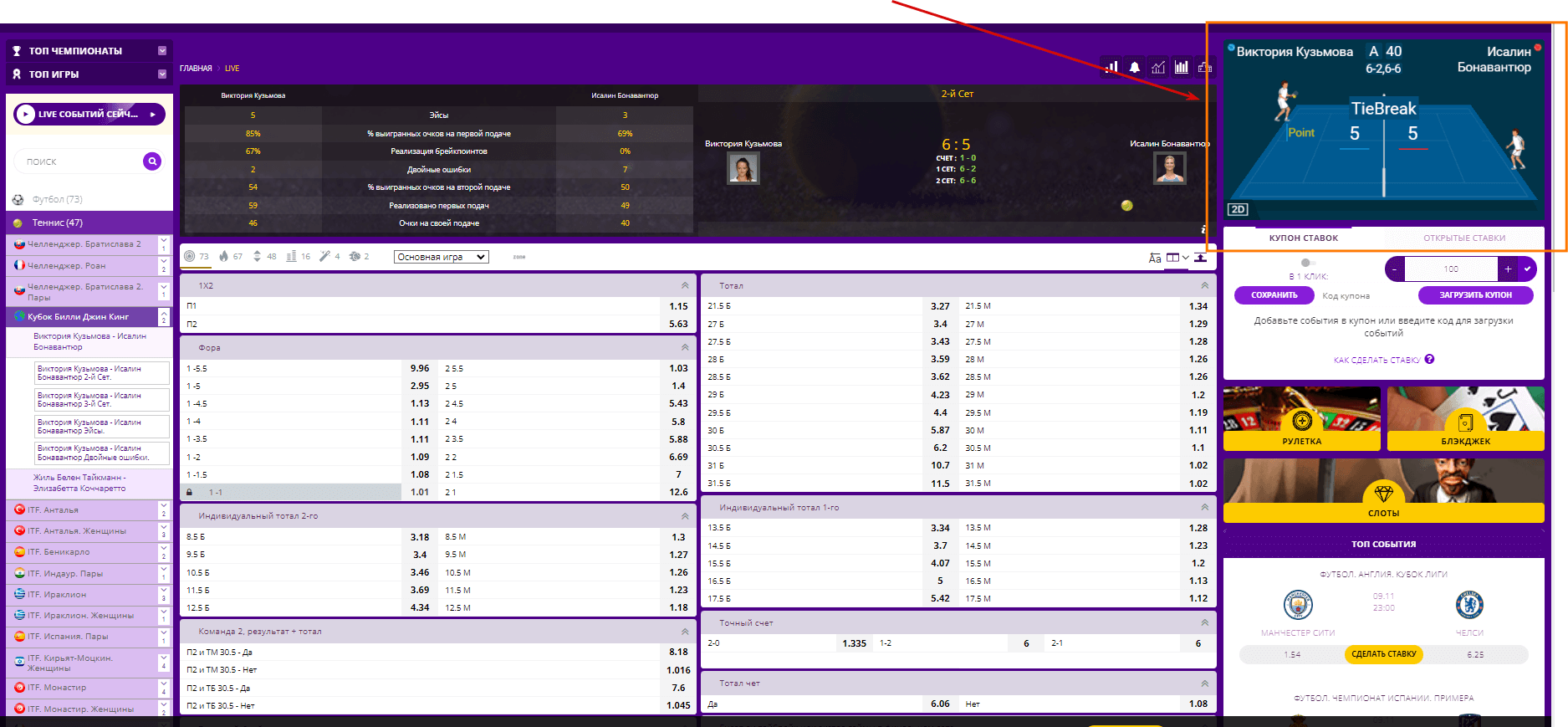Open the Основная игра dropdown
This screenshot has height=727, width=1568.
coord(441,257)
